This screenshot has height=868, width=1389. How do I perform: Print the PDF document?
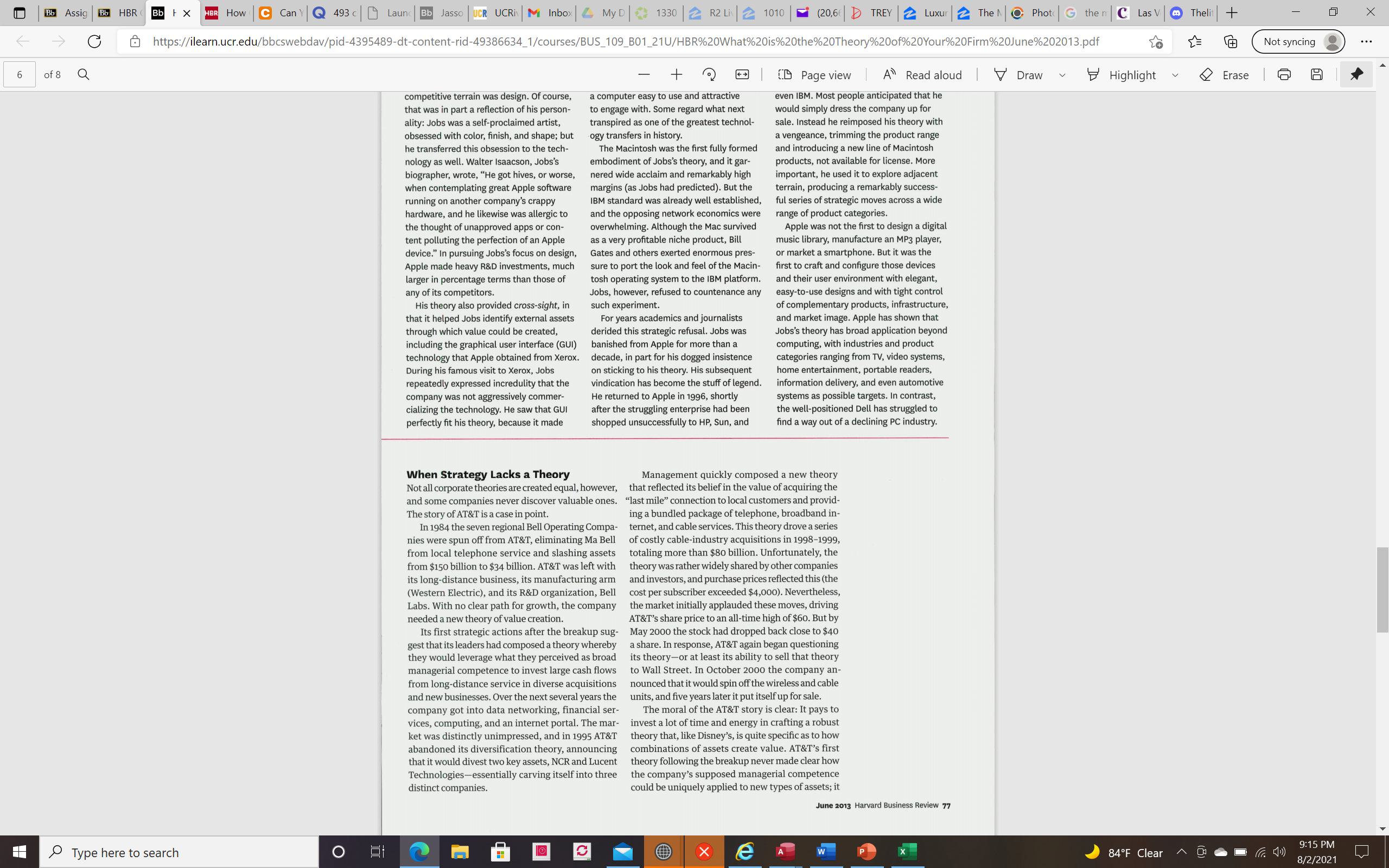coord(1284,75)
